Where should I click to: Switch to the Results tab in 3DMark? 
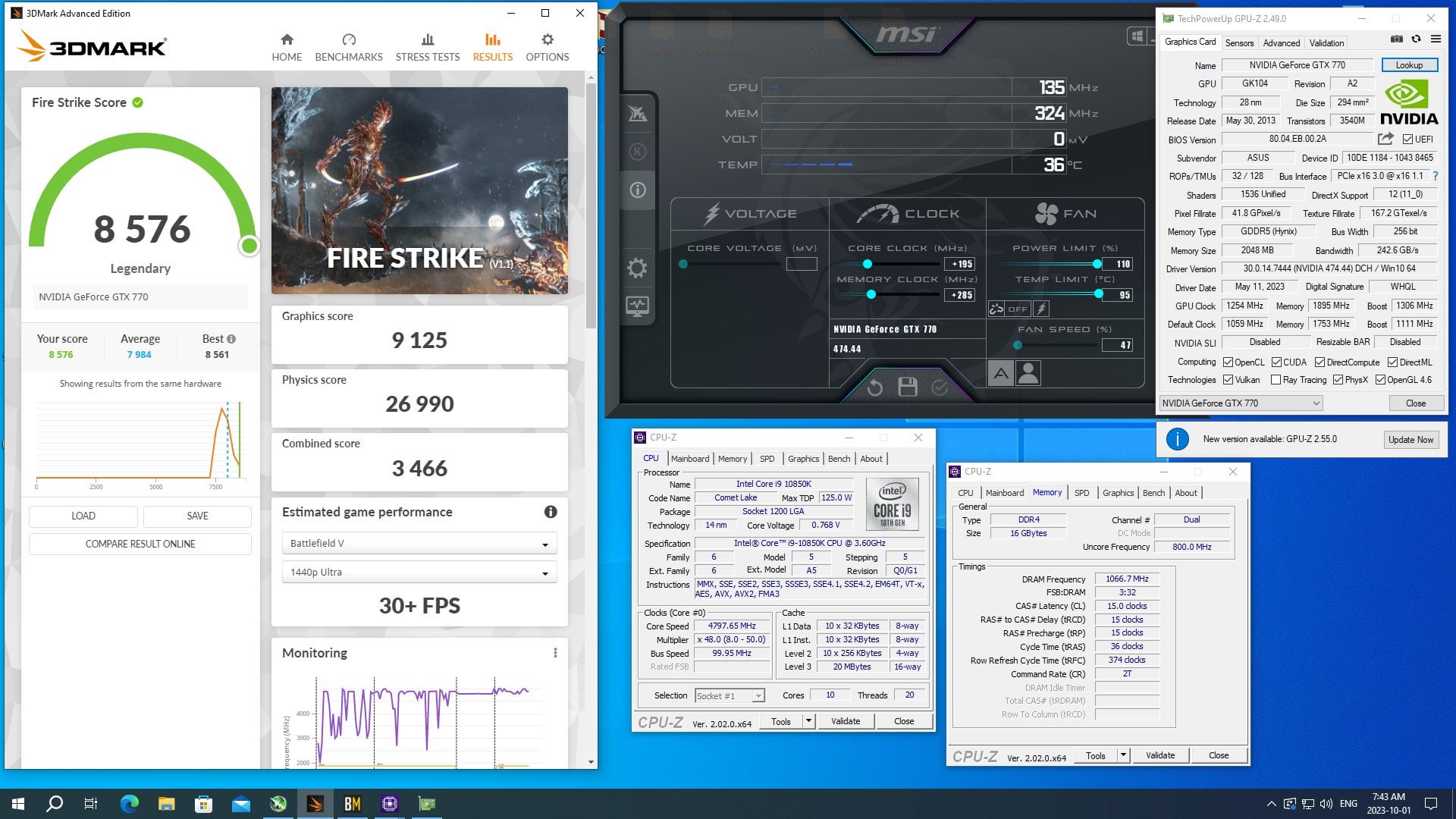(493, 47)
